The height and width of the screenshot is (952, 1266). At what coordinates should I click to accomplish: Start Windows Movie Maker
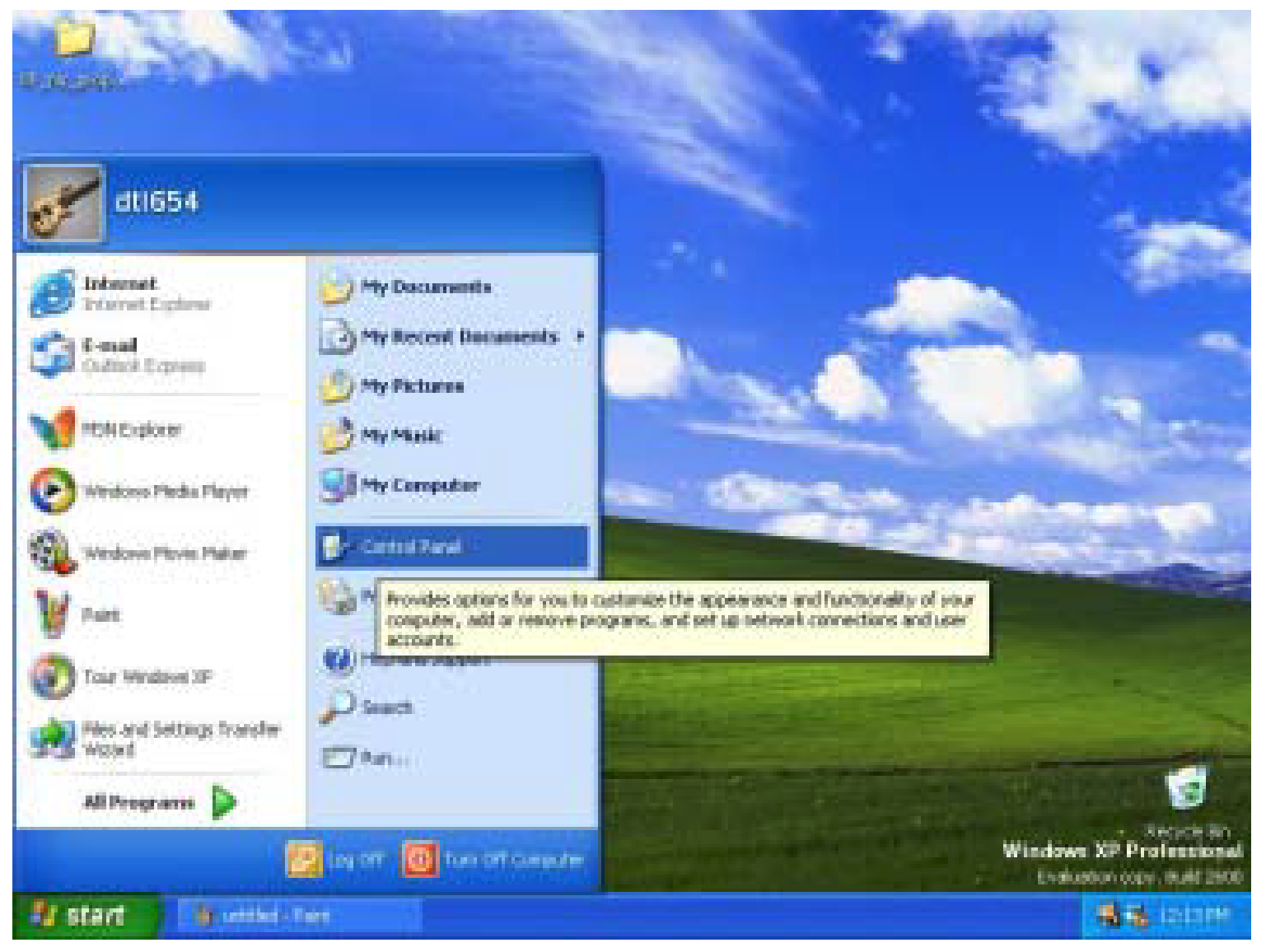138,553
